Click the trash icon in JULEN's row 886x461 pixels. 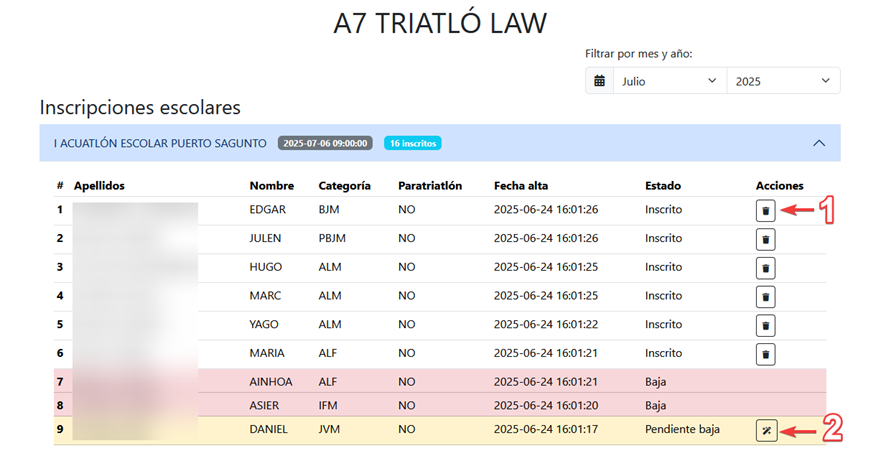[765, 239]
